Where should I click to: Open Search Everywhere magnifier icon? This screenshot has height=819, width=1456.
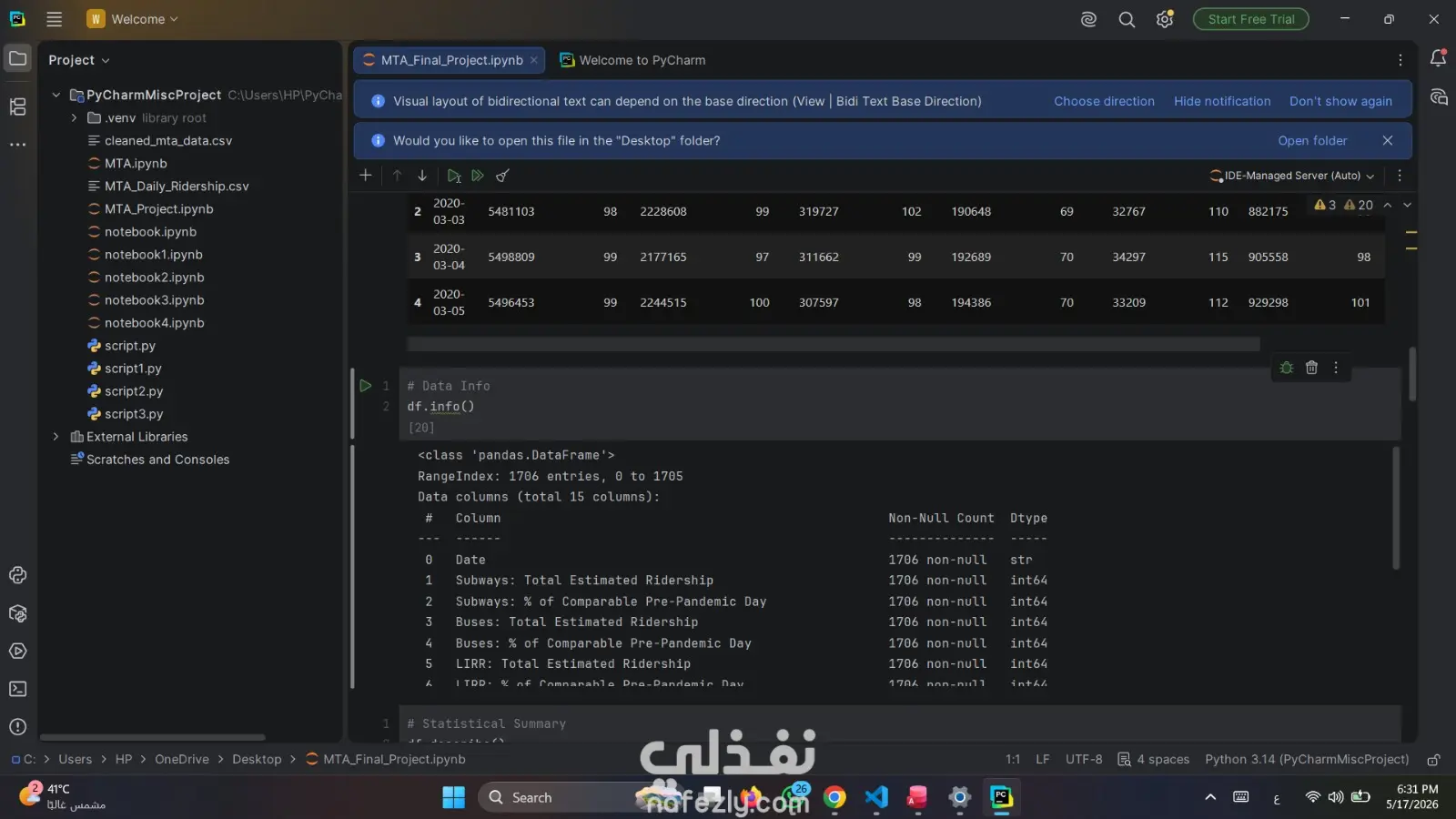[1127, 19]
